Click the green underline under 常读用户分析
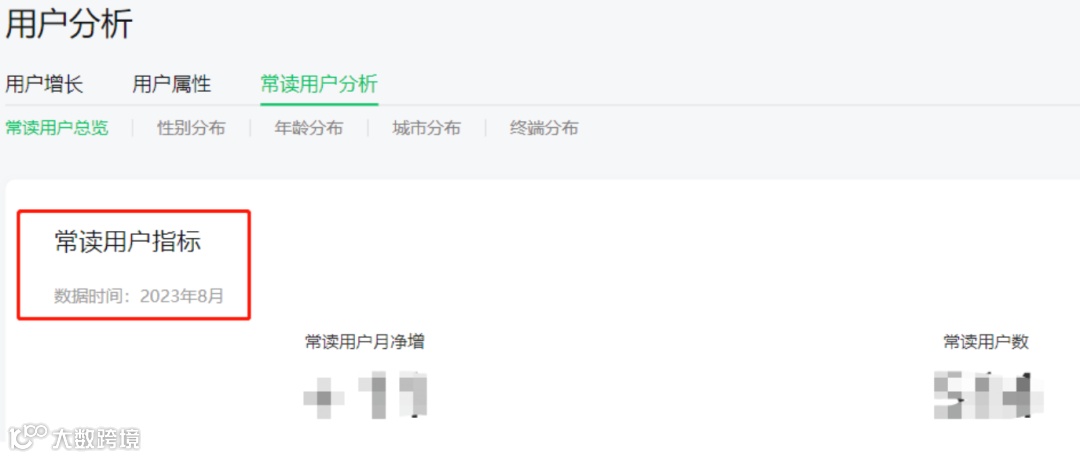1080x458 pixels. click(x=319, y=104)
